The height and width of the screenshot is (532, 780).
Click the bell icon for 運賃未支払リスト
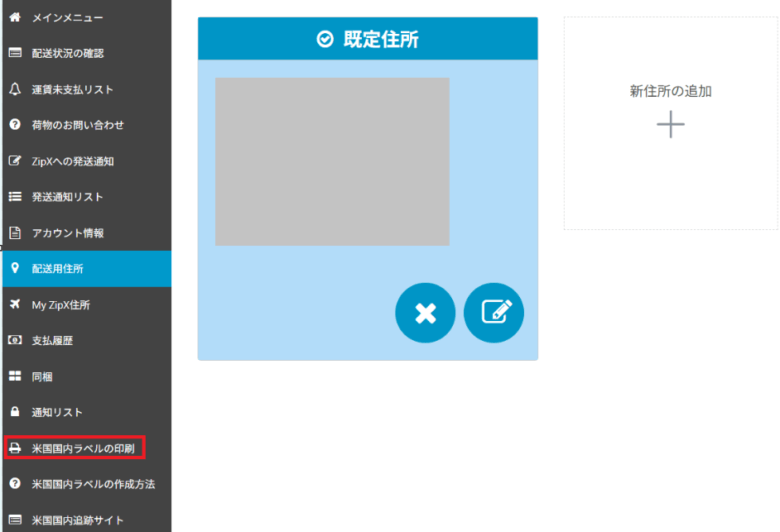click(15, 89)
